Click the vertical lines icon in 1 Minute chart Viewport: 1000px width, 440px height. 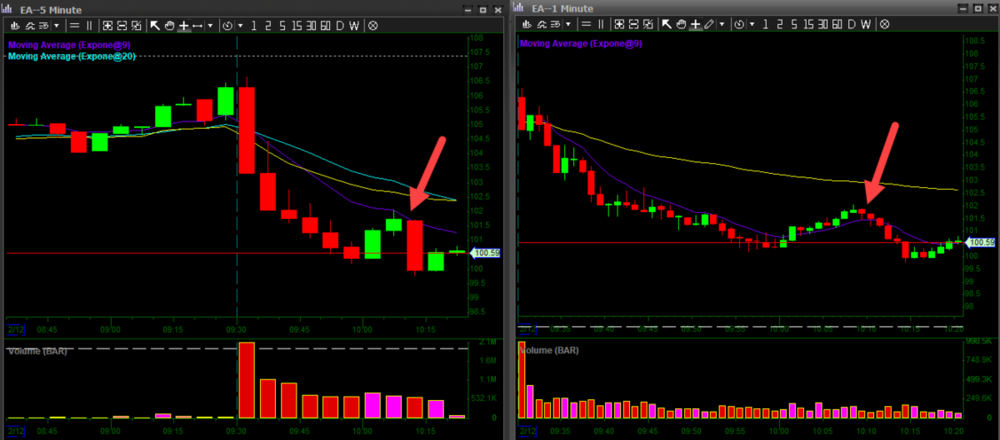[x=601, y=25]
